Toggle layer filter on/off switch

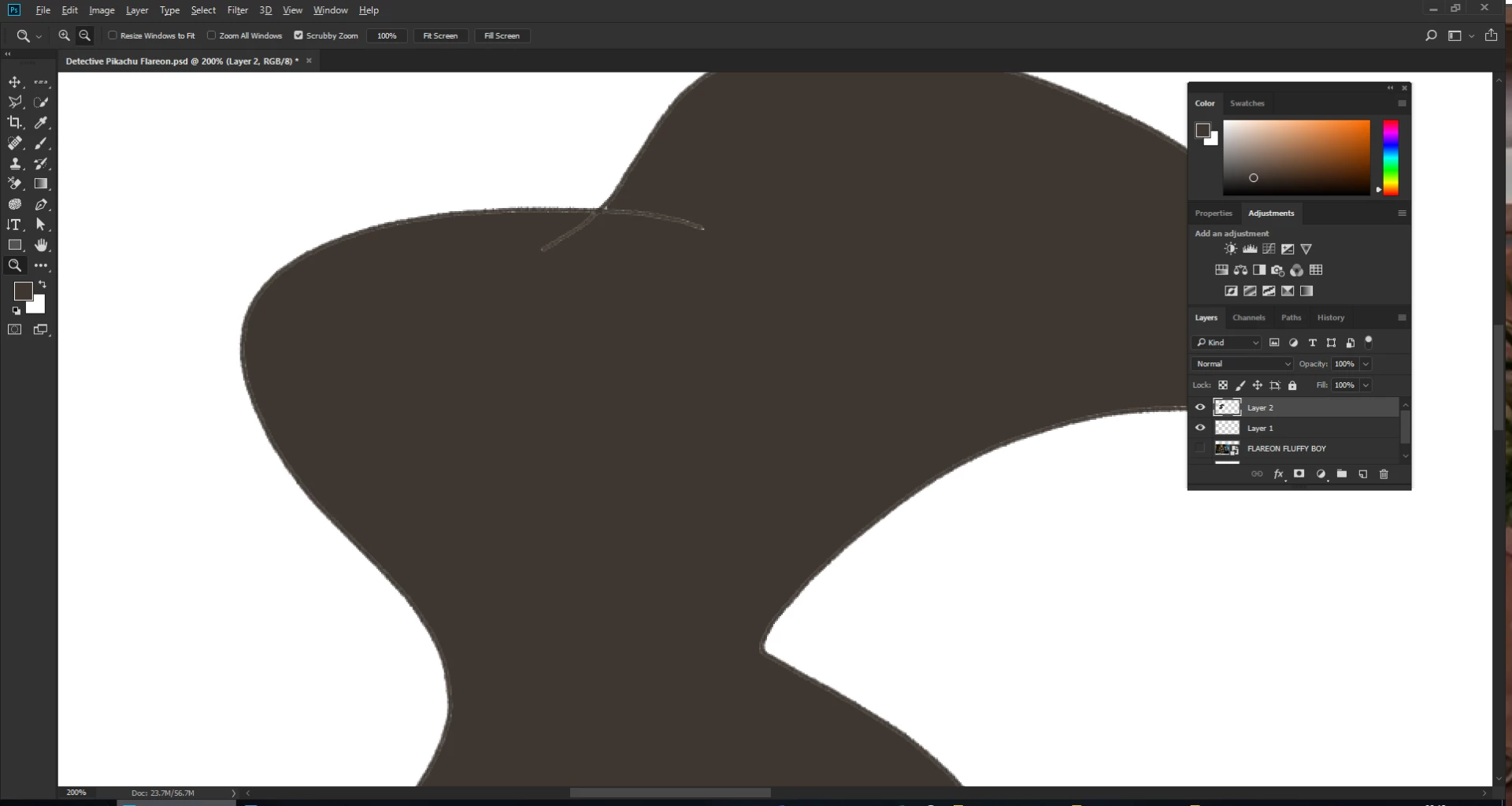1369,342
